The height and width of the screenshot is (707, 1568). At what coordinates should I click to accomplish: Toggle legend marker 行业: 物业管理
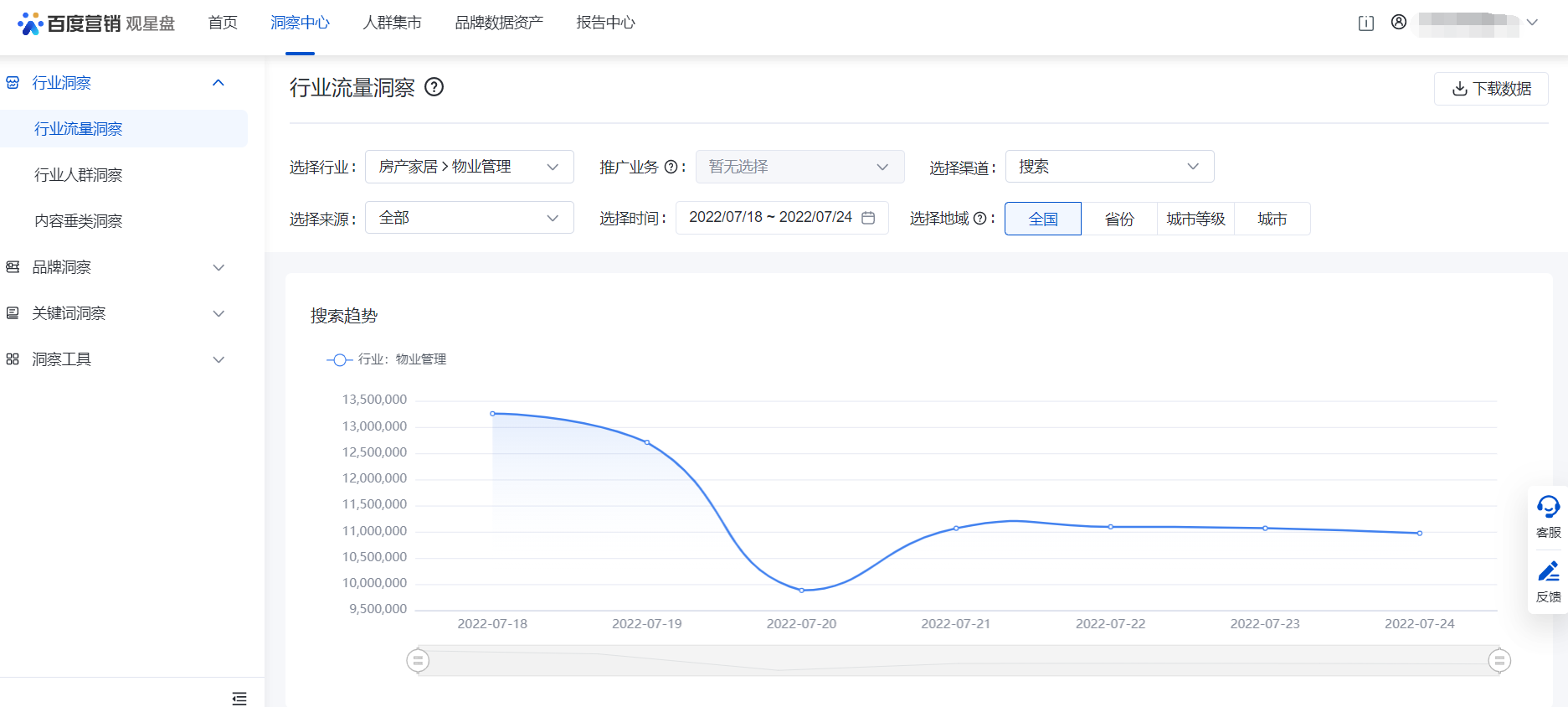(339, 359)
